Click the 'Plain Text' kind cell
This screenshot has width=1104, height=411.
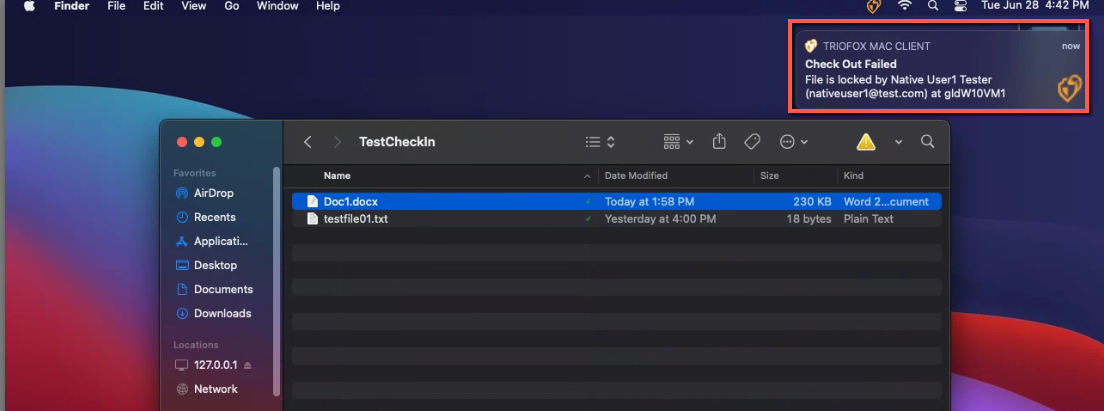(x=869, y=219)
